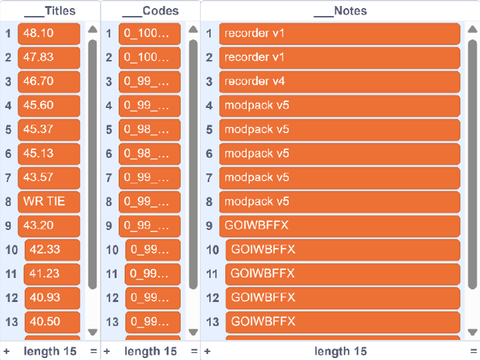This screenshot has height=360, width=480.
Task: Click down arrow of Titles scrollbar
Action: point(93,332)
